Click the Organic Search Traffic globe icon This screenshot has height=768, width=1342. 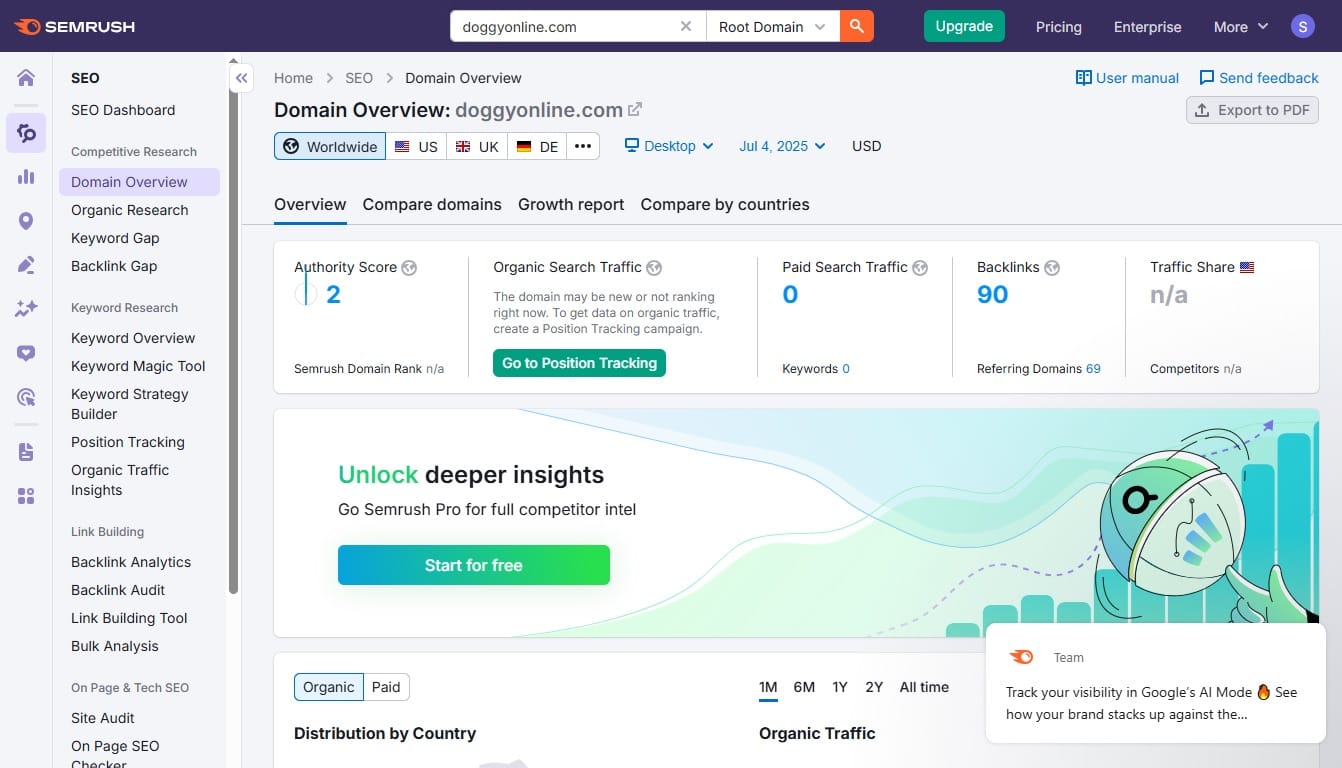coord(654,268)
